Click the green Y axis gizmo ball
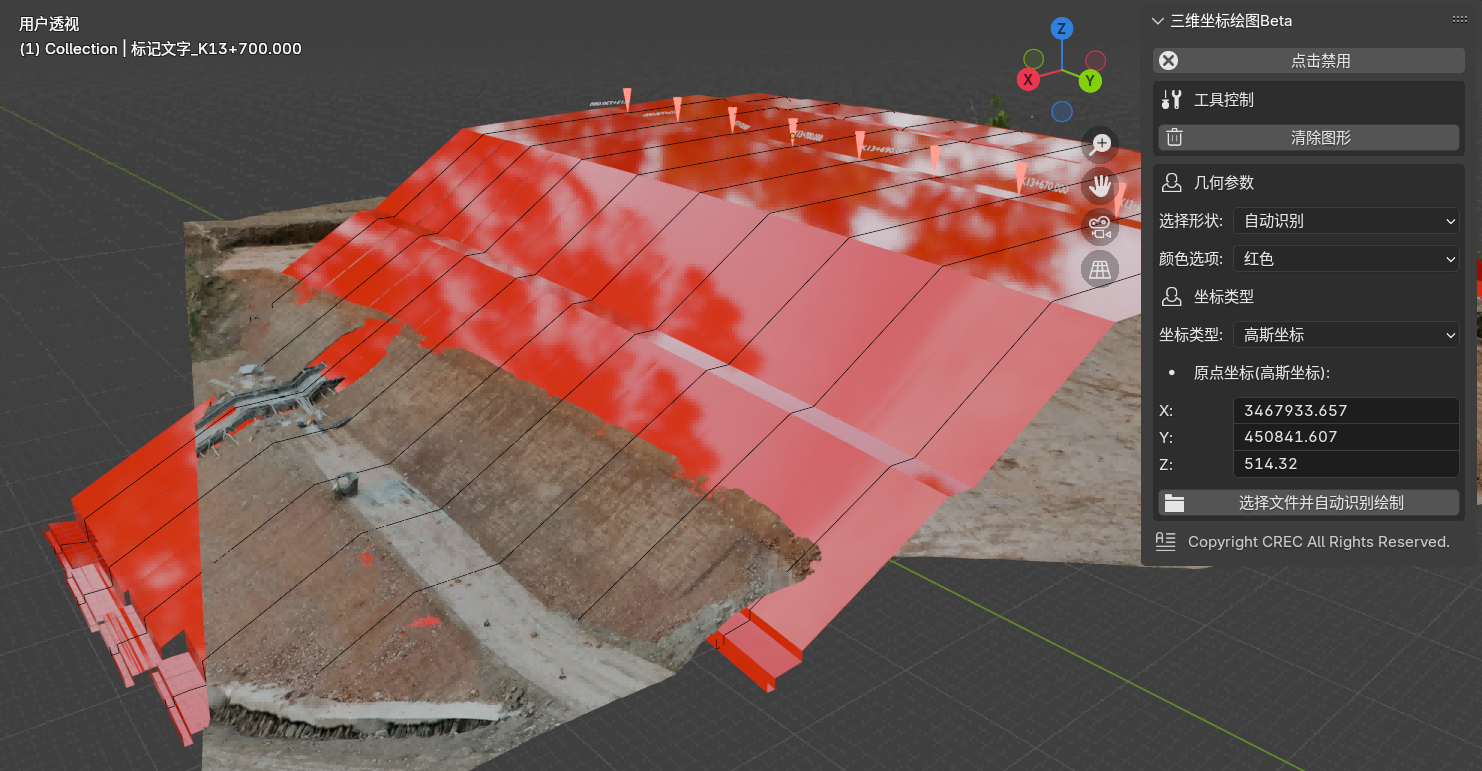This screenshot has width=1482, height=771. pyautogui.click(x=1090, y=80)
